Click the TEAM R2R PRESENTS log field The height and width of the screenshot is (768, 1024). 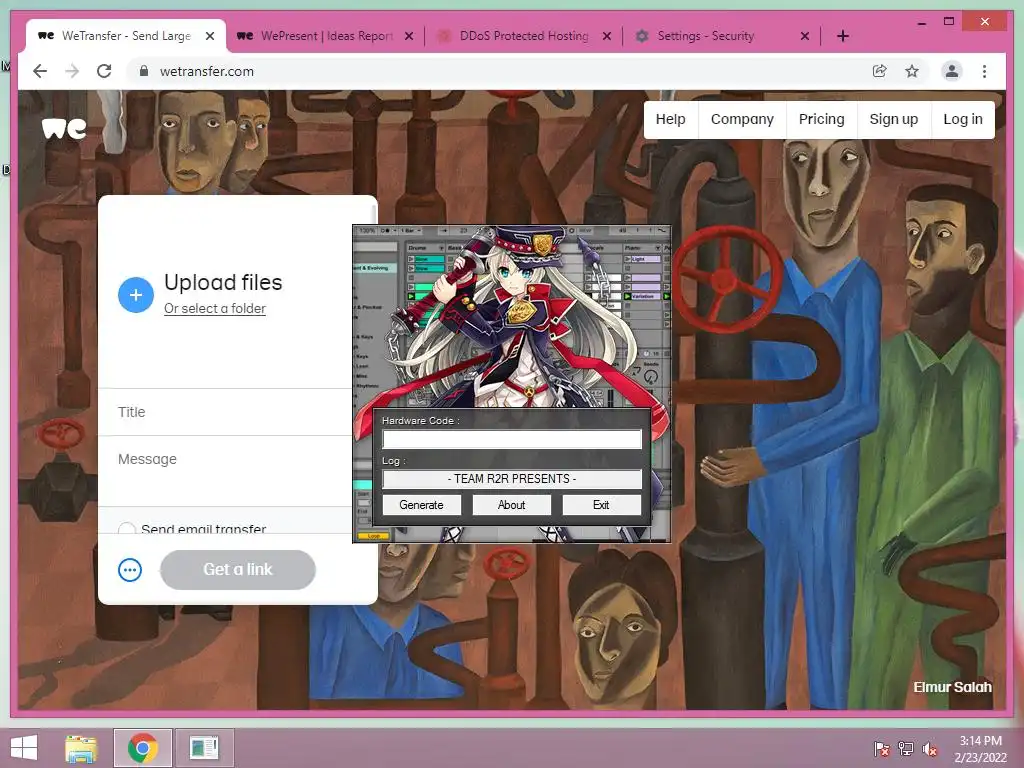(512, 479)
